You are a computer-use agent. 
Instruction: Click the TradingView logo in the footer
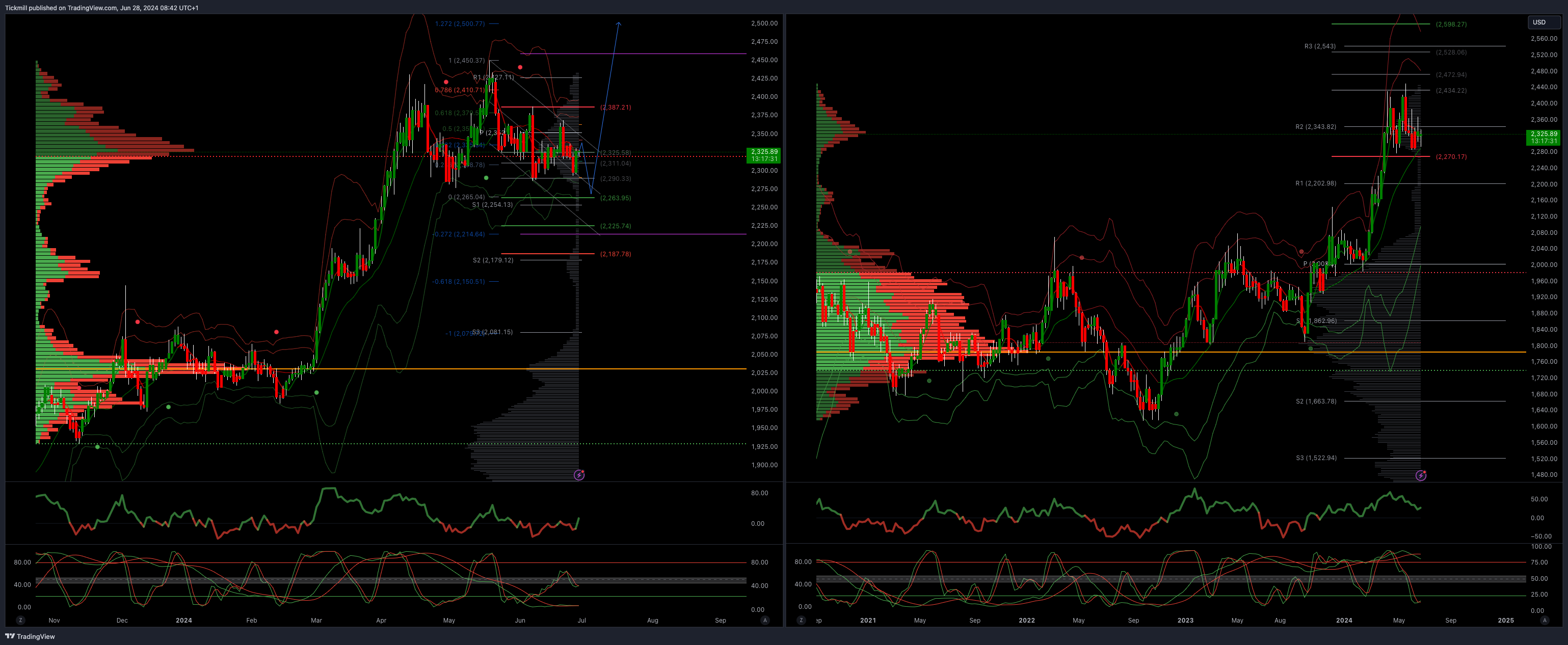coord(30,636)
